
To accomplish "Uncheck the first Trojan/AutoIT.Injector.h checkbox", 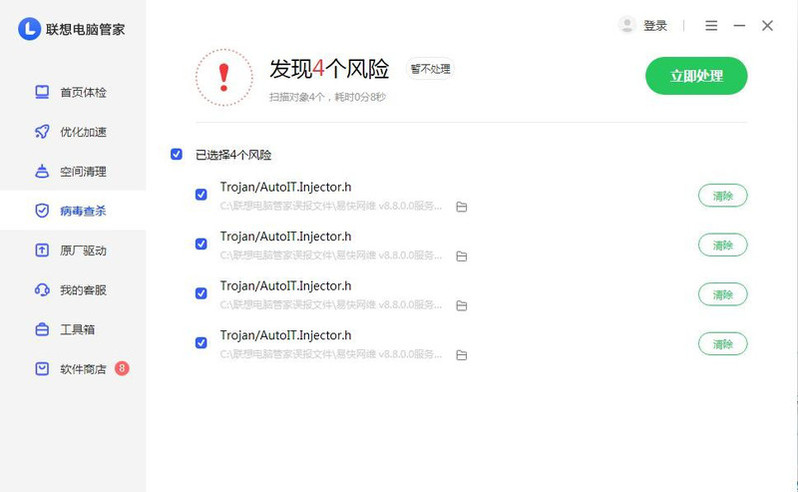I will point(201,195).
